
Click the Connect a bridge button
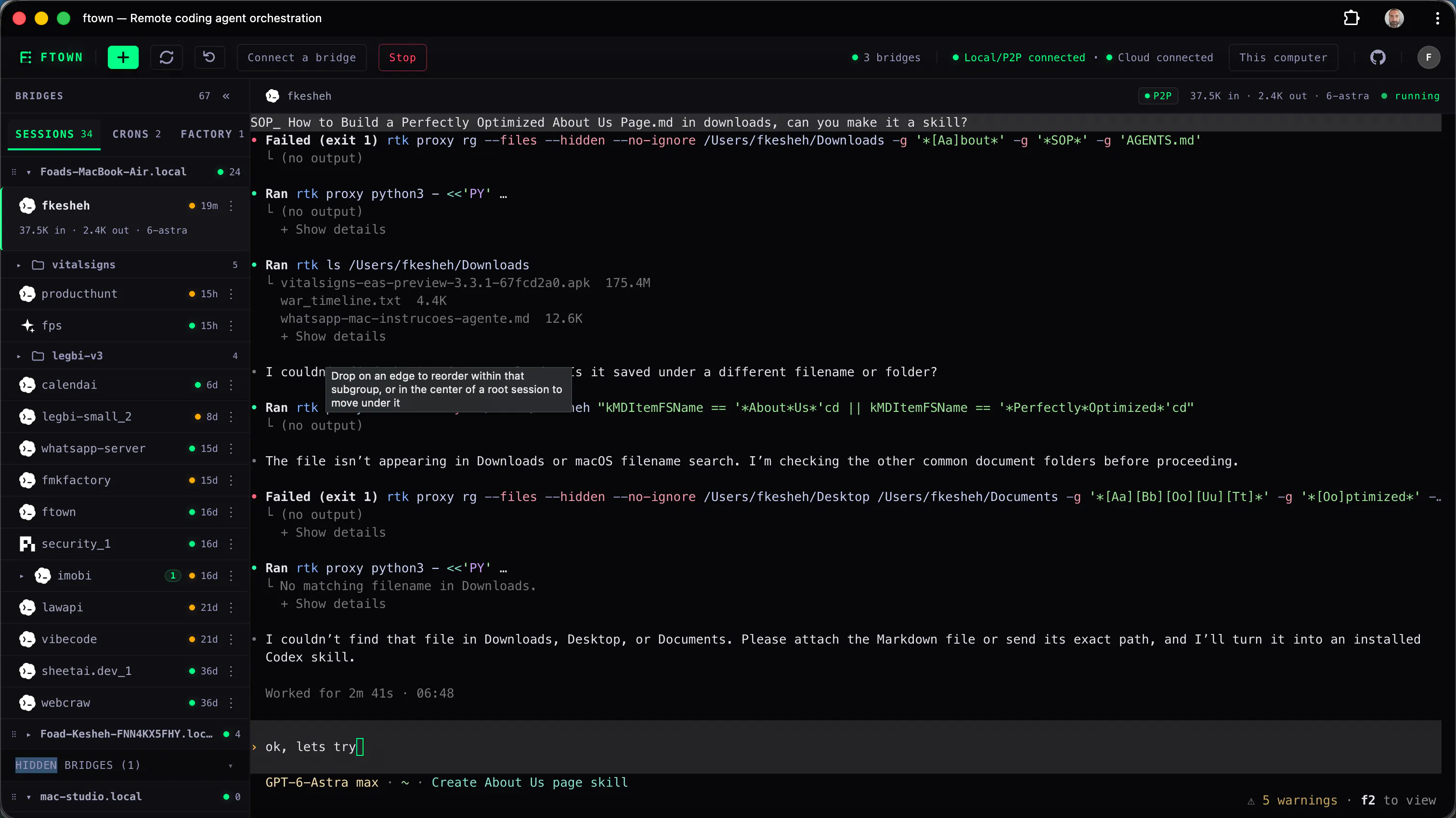[x=302, y=57]
